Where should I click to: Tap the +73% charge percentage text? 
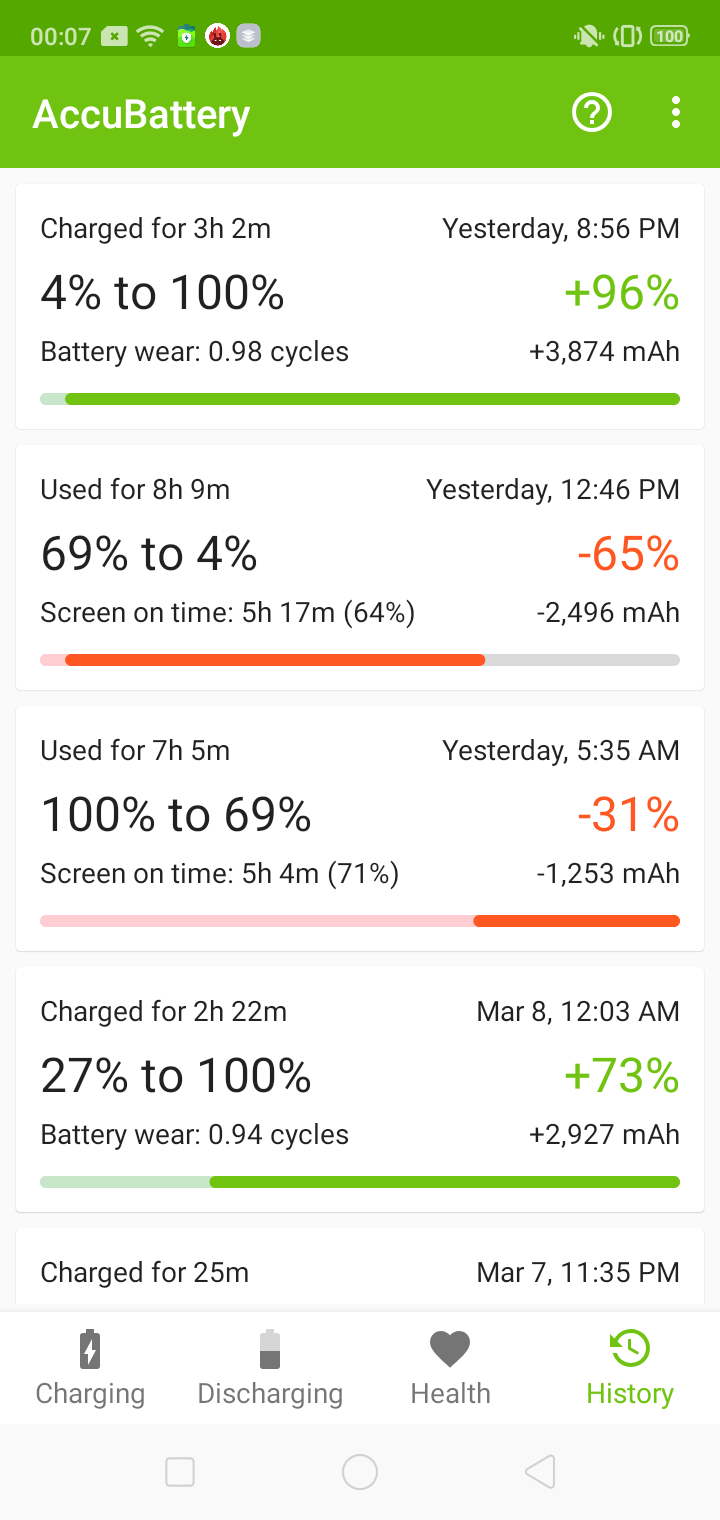621,1076
